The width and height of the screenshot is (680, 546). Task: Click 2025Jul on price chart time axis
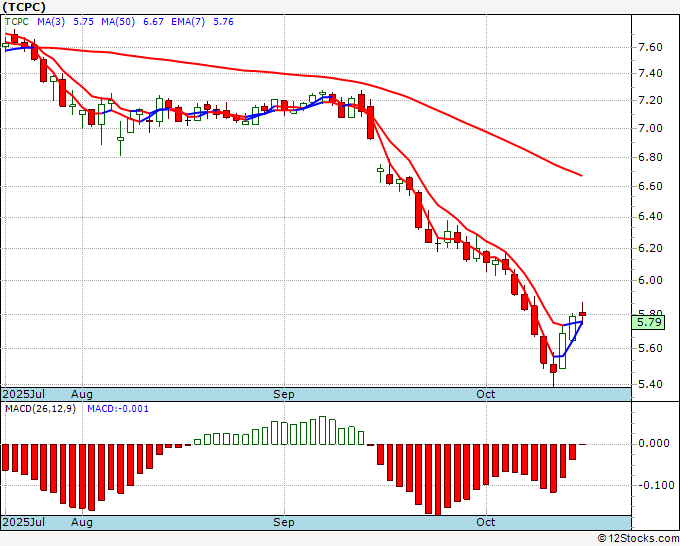pyautogui.click(x=24, y=394)
